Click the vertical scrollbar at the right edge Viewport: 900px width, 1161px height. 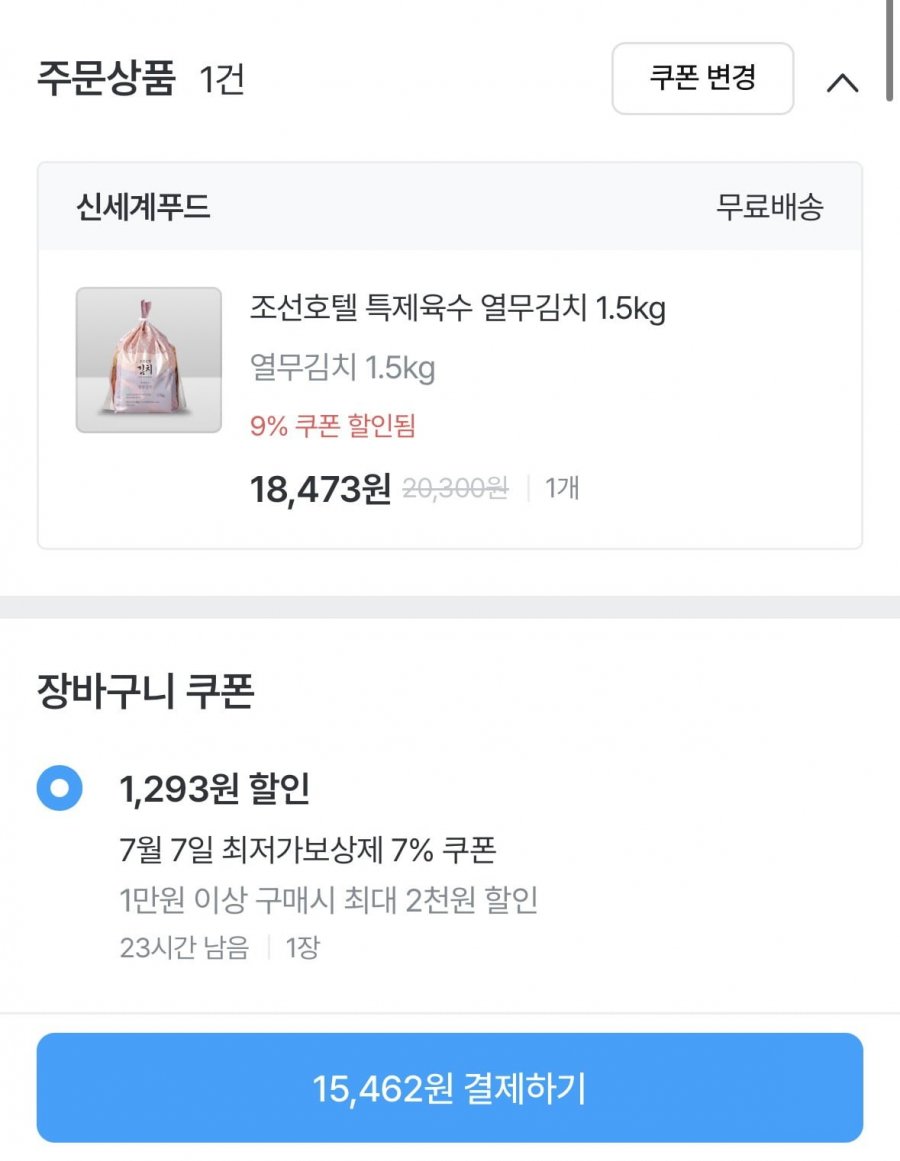pyautogui.click(x=890, y=50)
